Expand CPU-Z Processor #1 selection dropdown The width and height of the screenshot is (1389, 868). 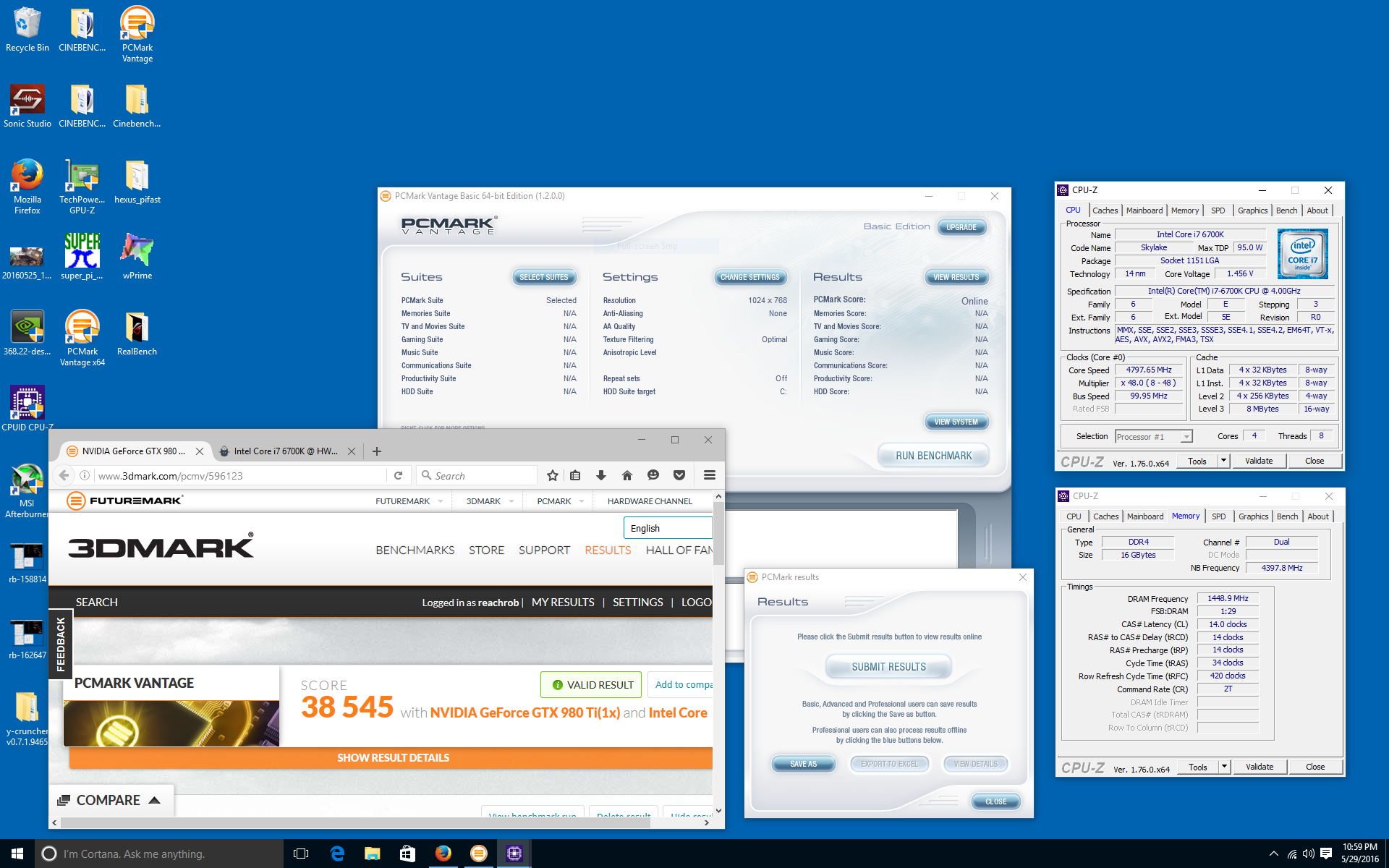(x=1186, y=437)
